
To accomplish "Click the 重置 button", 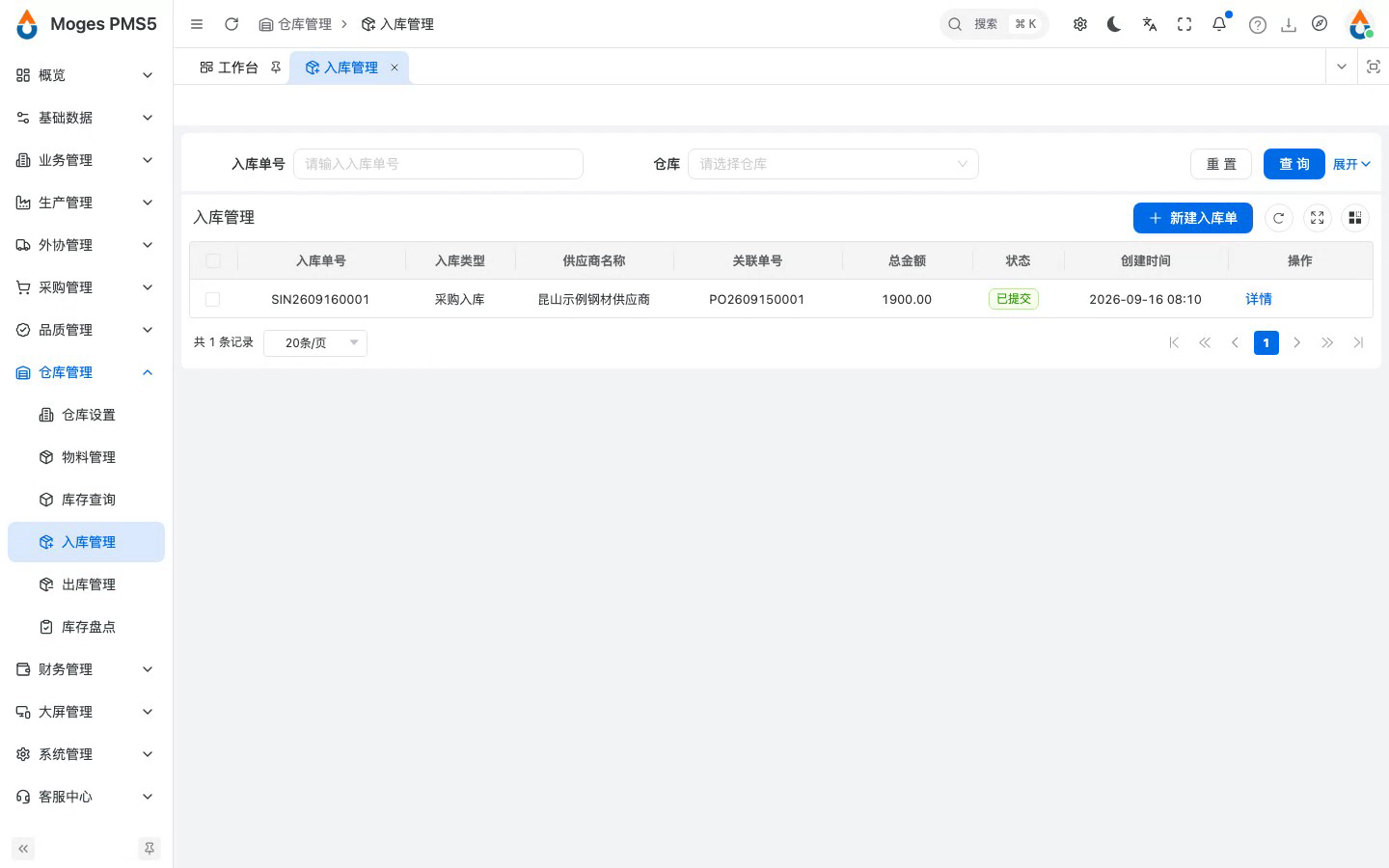I will click(1221, 164).
